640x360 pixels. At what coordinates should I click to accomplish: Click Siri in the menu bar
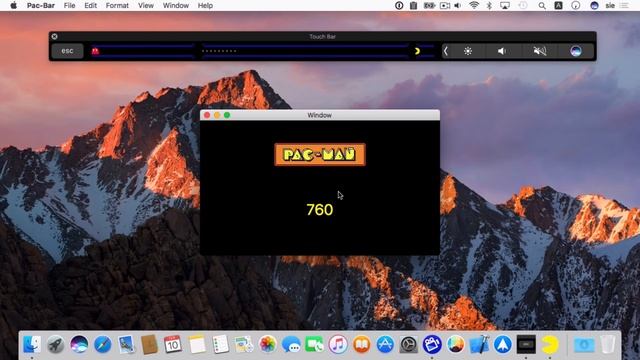[594, 5]
